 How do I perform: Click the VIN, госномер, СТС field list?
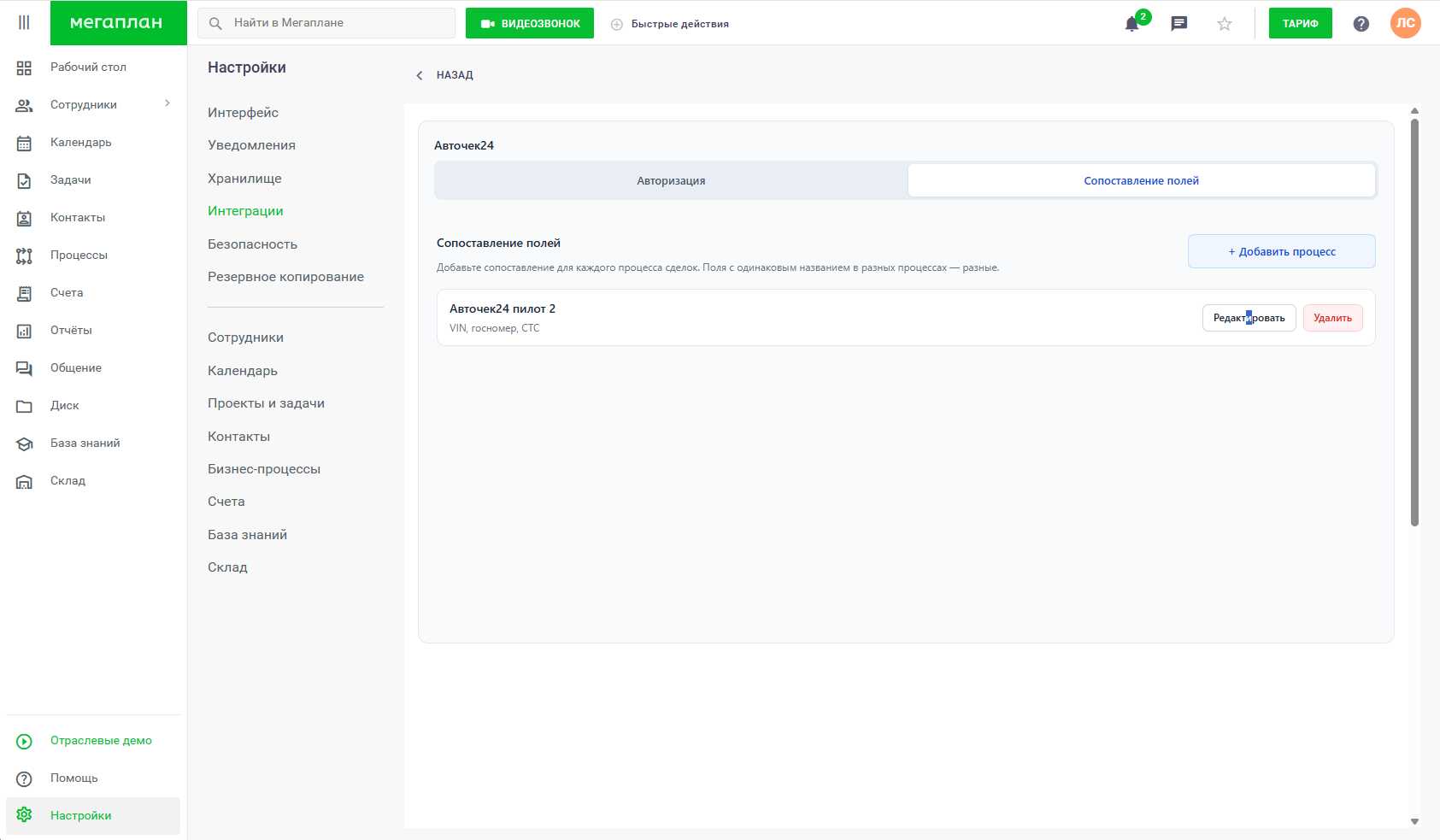[x=495, y=328]
